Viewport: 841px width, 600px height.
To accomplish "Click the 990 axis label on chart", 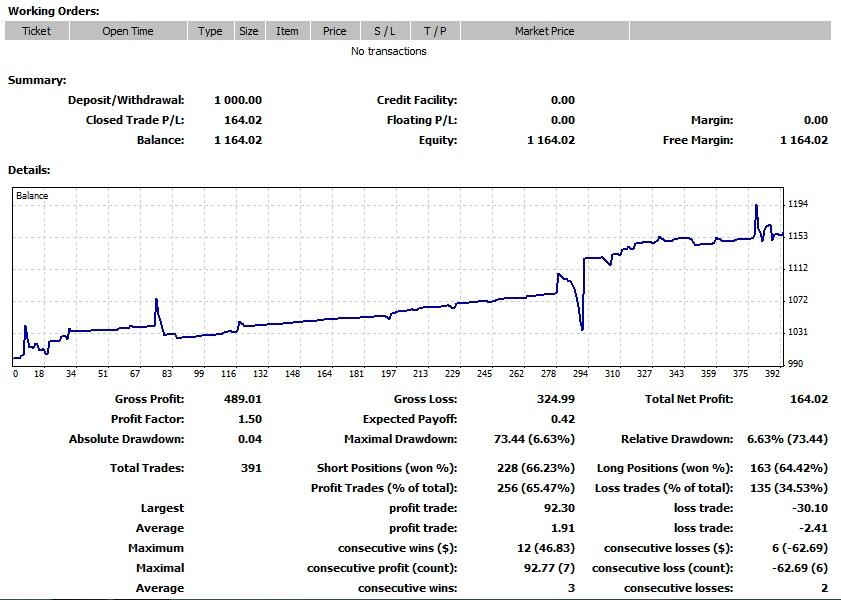I will (x=795, y=363).
